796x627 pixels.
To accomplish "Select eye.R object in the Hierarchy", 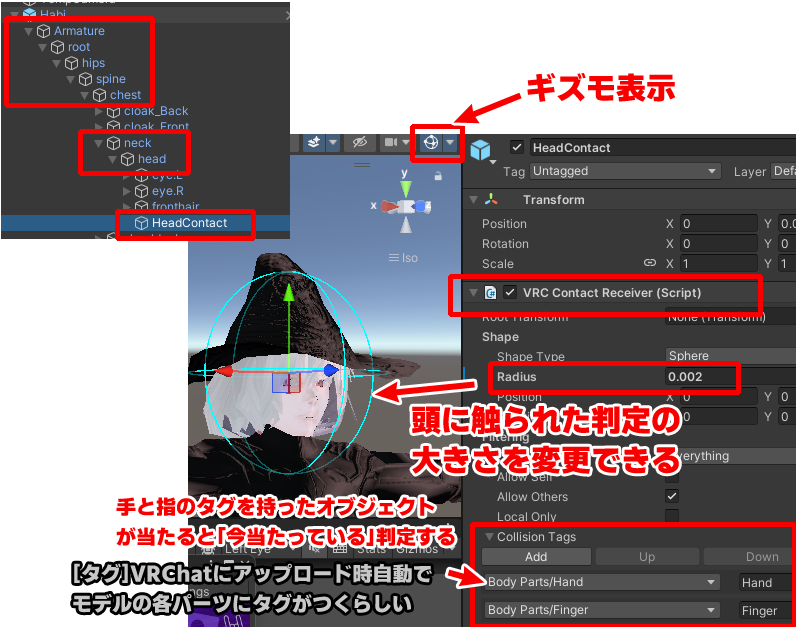I will (x=168, y=191).
